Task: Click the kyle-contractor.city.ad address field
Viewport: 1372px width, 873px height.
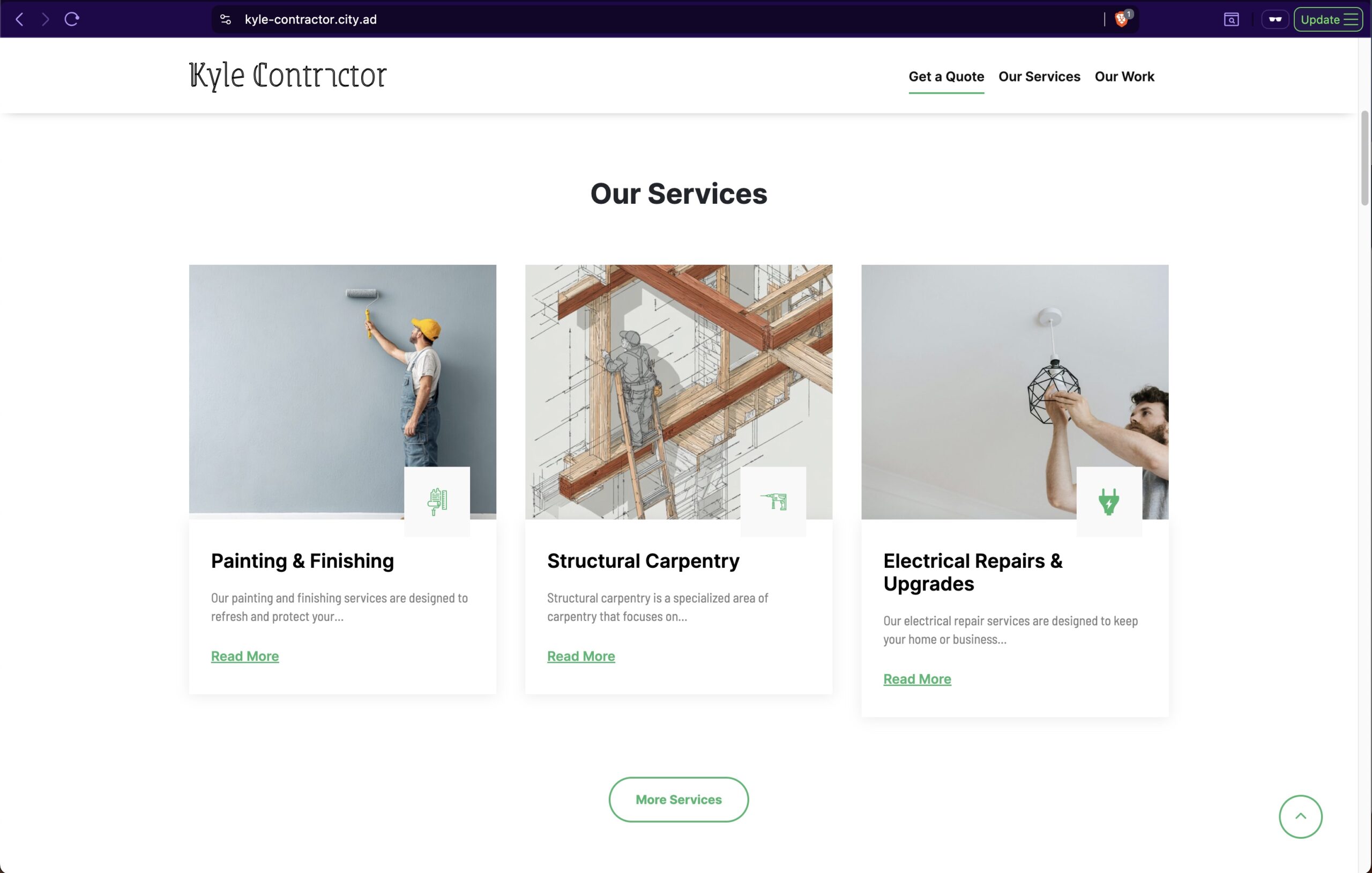Action: (655, 19)
